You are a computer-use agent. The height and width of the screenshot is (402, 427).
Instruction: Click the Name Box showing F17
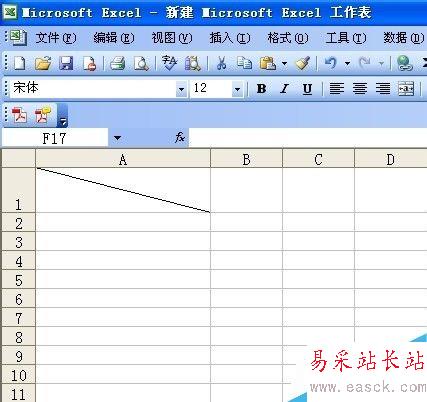point(55,138)
